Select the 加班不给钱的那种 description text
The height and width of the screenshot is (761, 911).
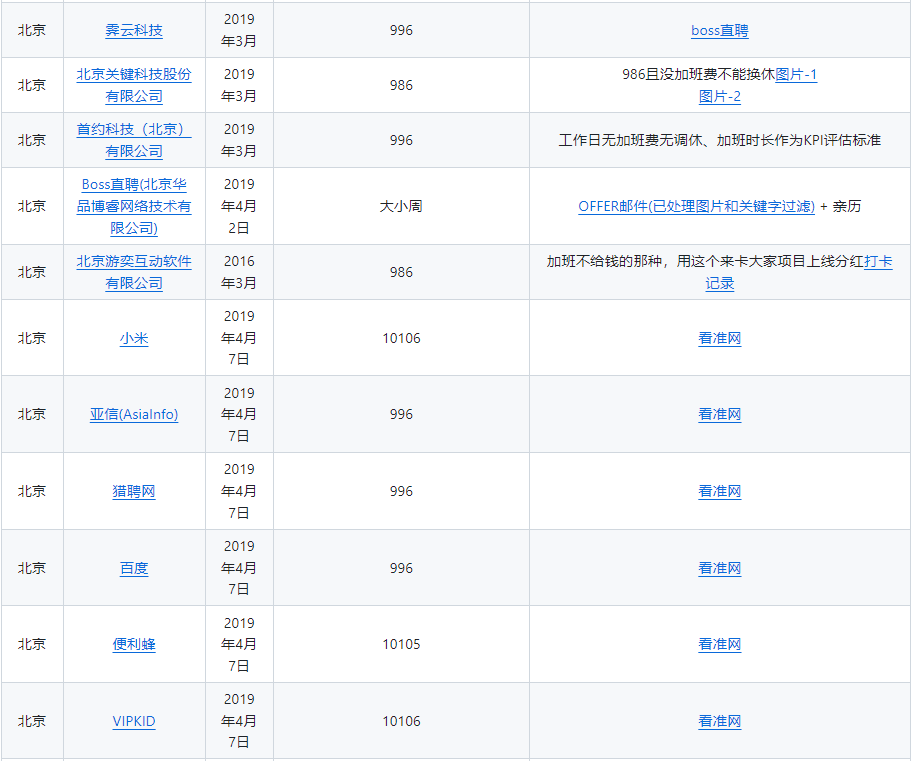coord(705,261)
